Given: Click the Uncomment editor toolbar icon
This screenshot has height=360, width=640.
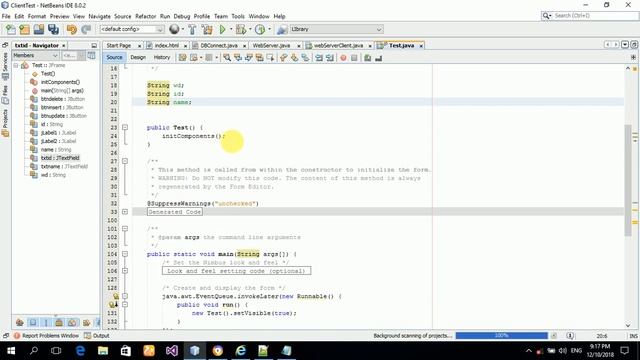Looking at the screenshot, I should click(378, 58).
